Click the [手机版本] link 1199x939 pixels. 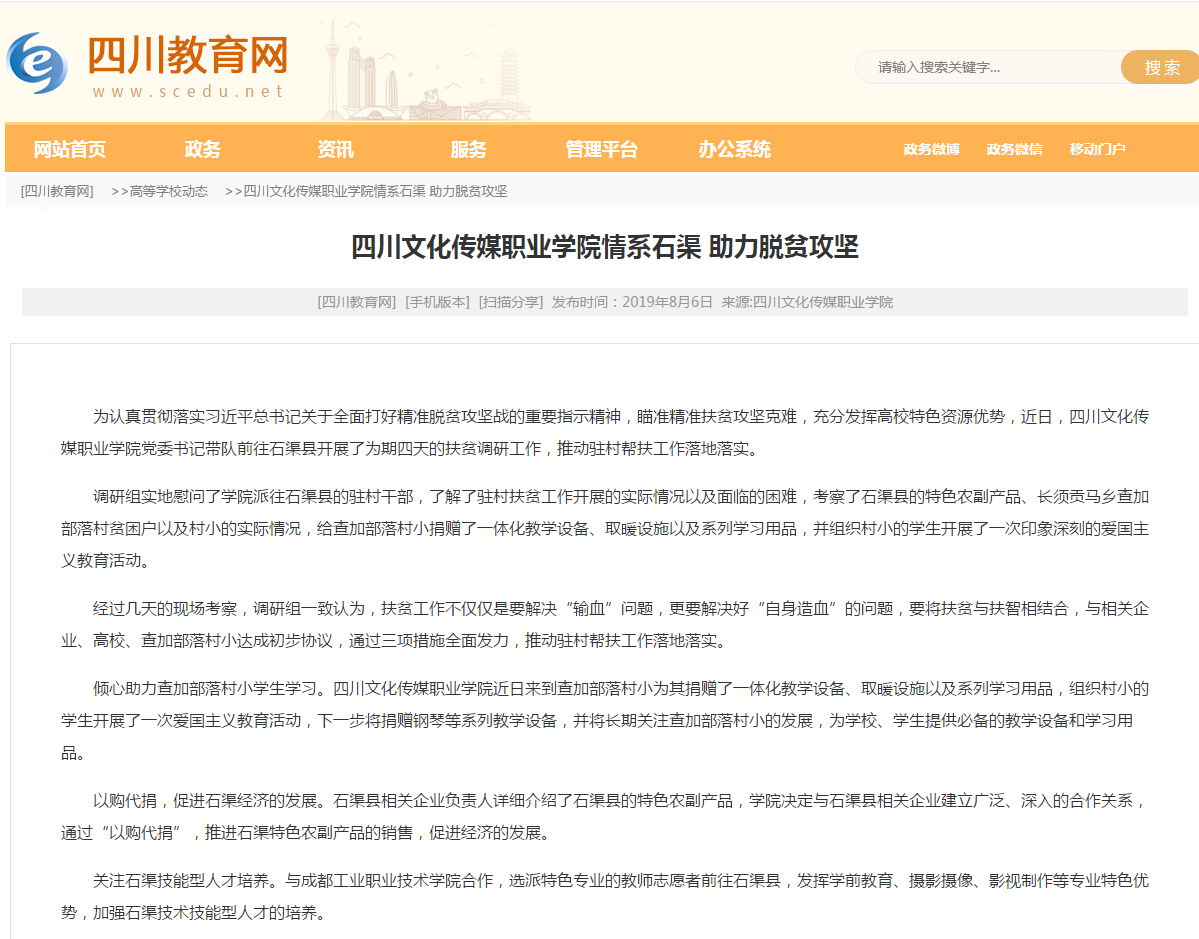point(437,302)
